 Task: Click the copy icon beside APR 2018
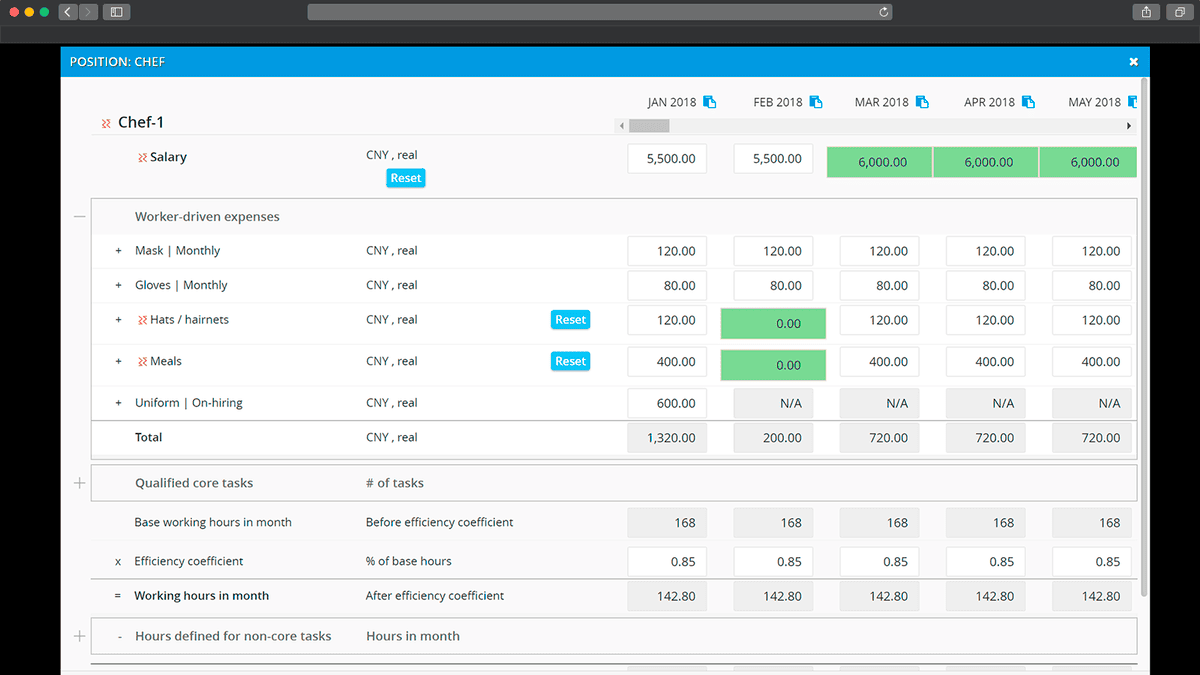pyautogui.click(x=1028, y=102)
